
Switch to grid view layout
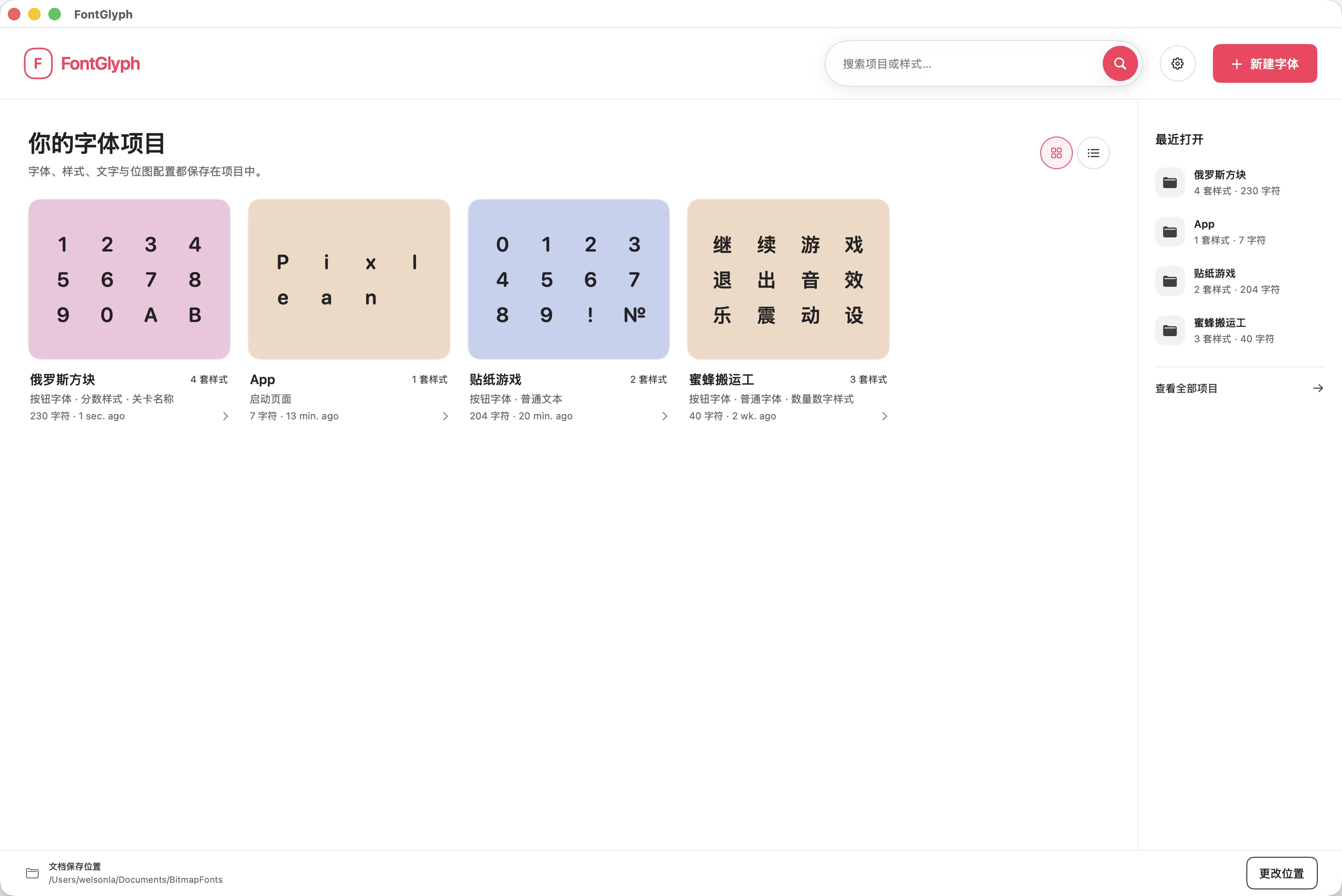point(1056,153)
